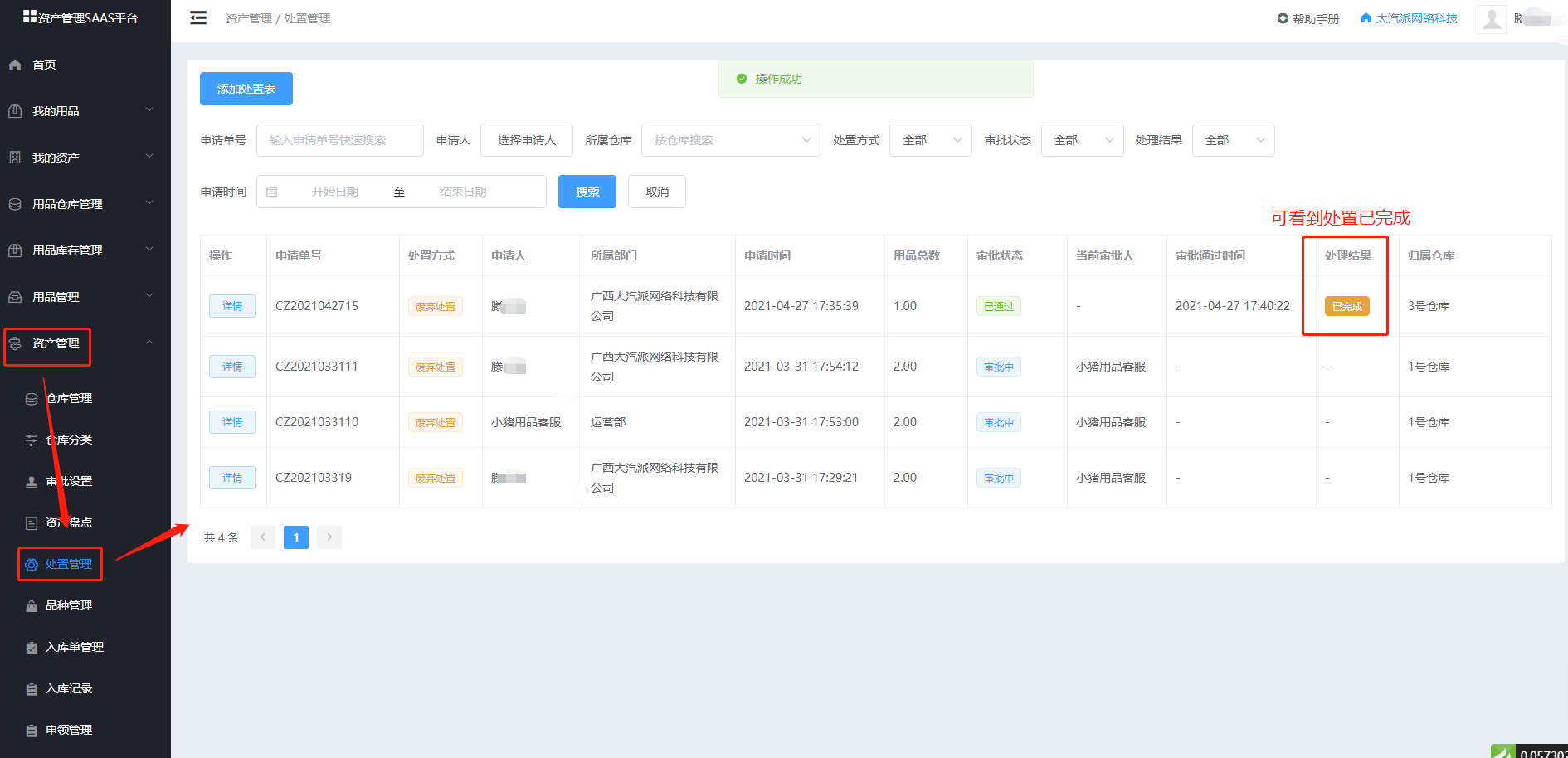Open 入库单管理 submenu item
The height and width of the screenshot is (758, 1568).
click(x=75, y=647)
